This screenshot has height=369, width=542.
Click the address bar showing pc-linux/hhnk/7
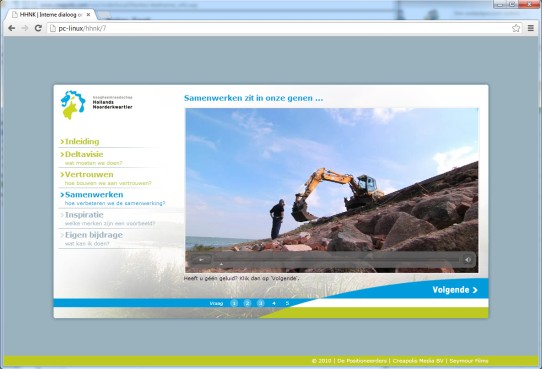coord(278,28)
